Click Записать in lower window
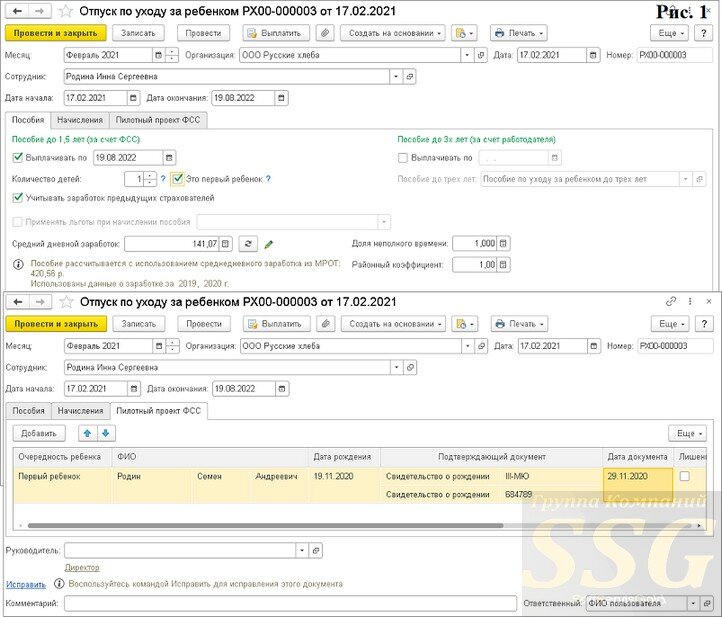The height and width of the screenshot is (617, 722). pos(139,324)
